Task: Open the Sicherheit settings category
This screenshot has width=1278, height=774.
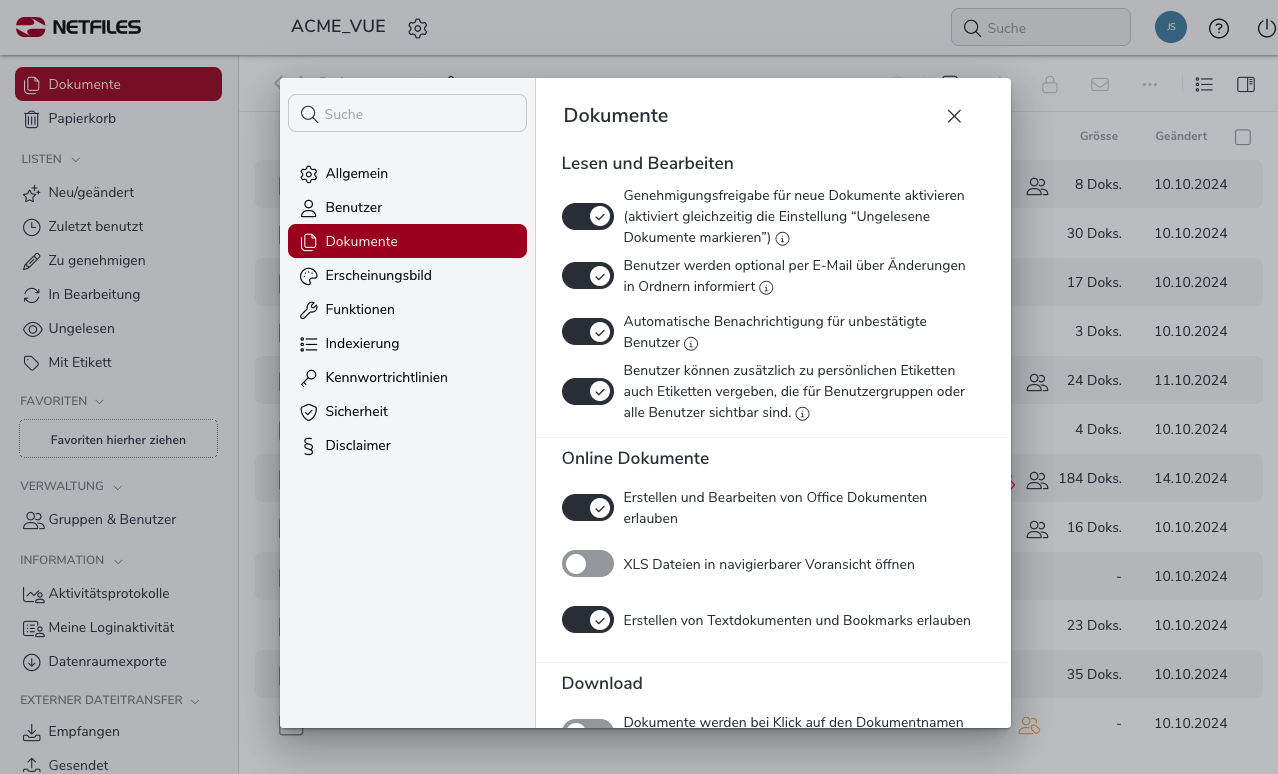Action: 356,411
